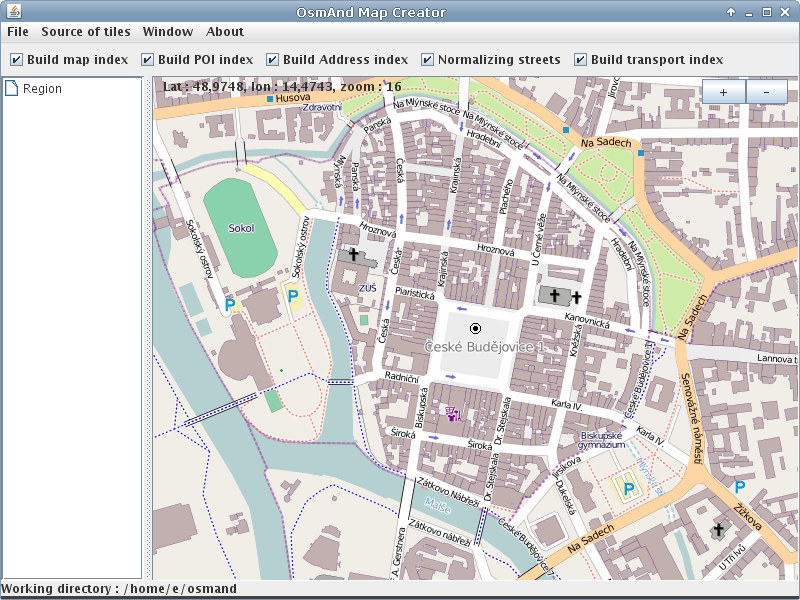Click the church cross icon near Piaristická
This screenshot has width=800, height=600.
click(353, 254)
